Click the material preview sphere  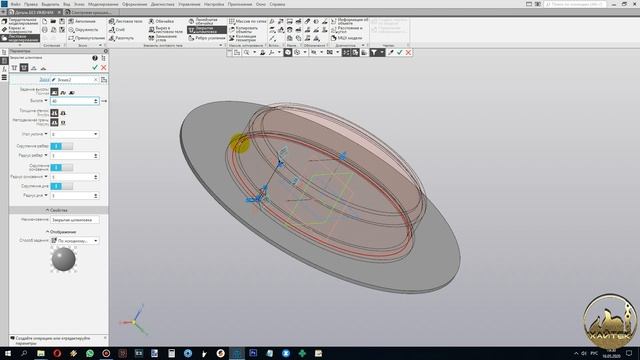(x=64, y=259)
